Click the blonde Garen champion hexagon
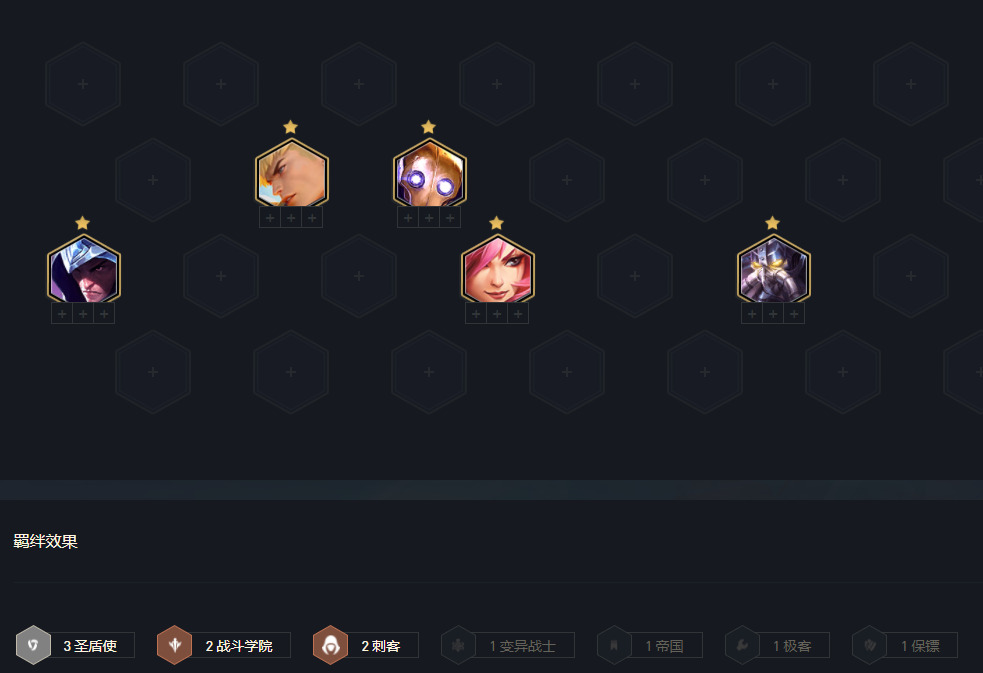Screen dimensions: 983x673 click(x=292, y=174)
